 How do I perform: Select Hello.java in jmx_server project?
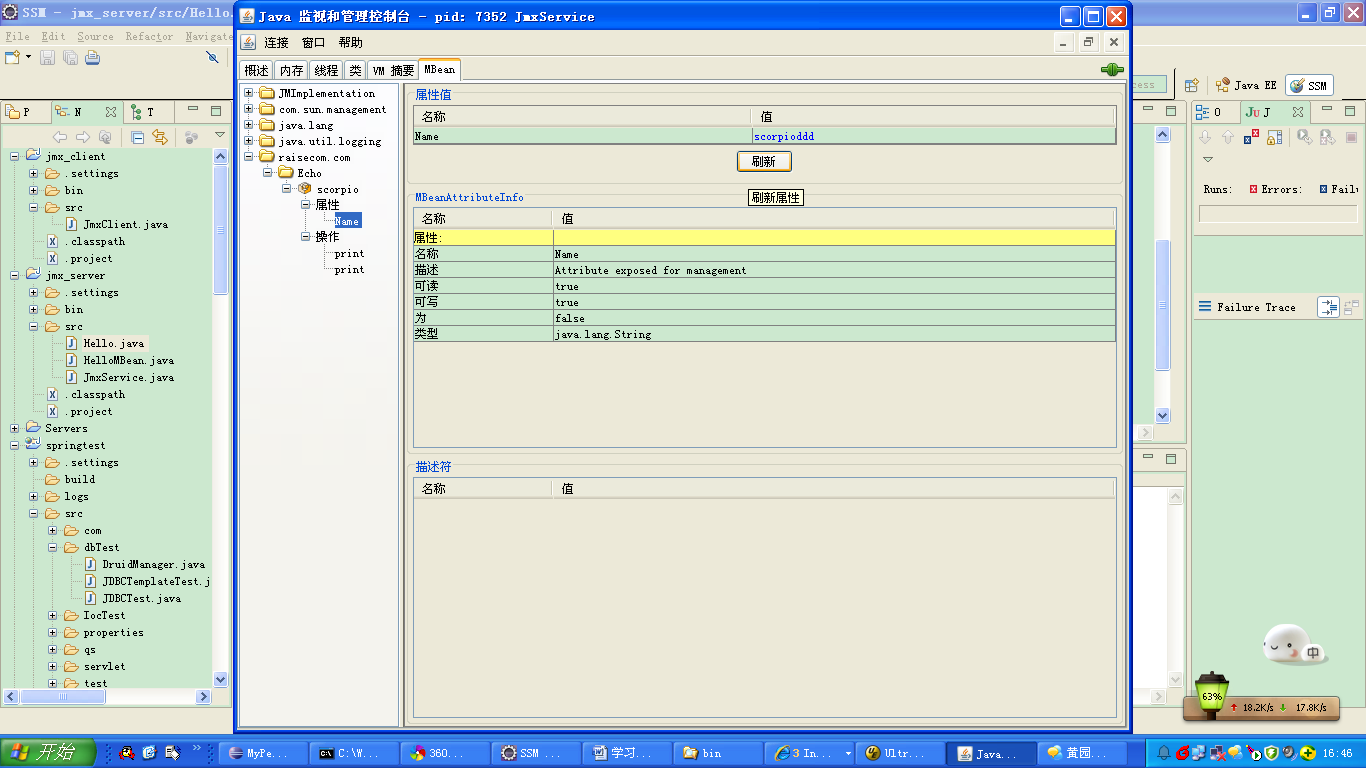[113, 343]
